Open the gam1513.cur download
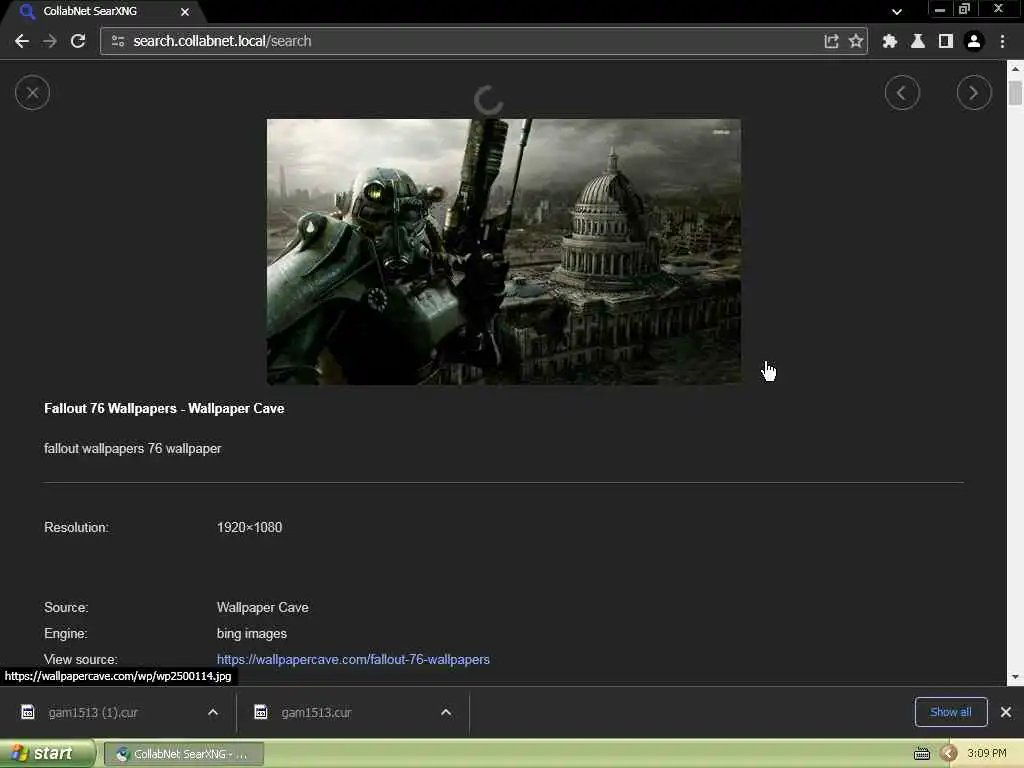This screenshot has height=768, width=1024. 316,712
